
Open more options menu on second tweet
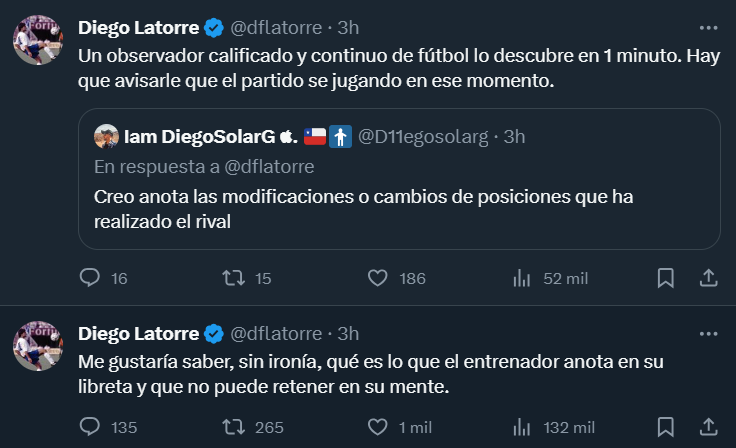(708, 333)
